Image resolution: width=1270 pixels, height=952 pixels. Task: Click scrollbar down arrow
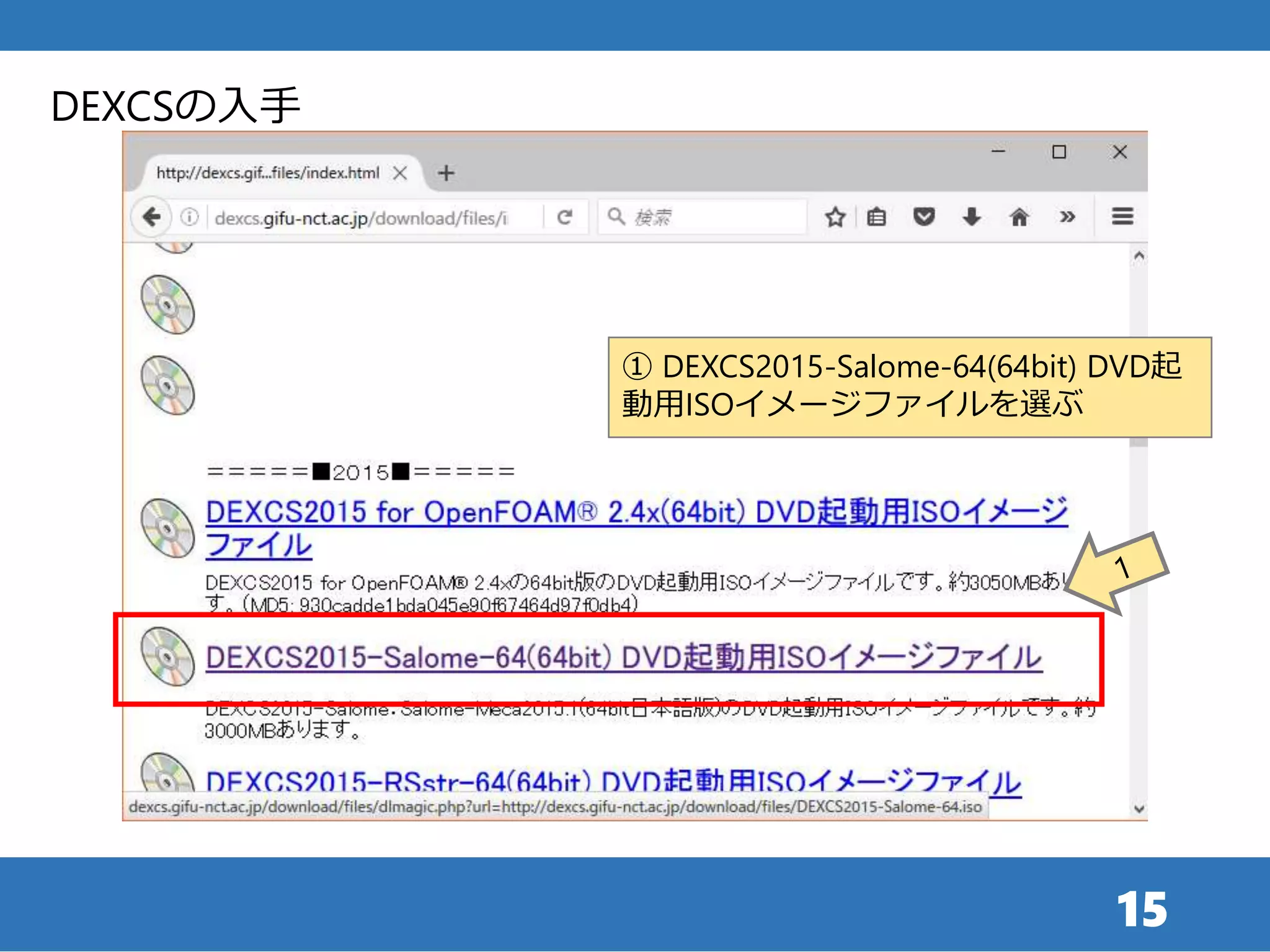point(1139,808)
